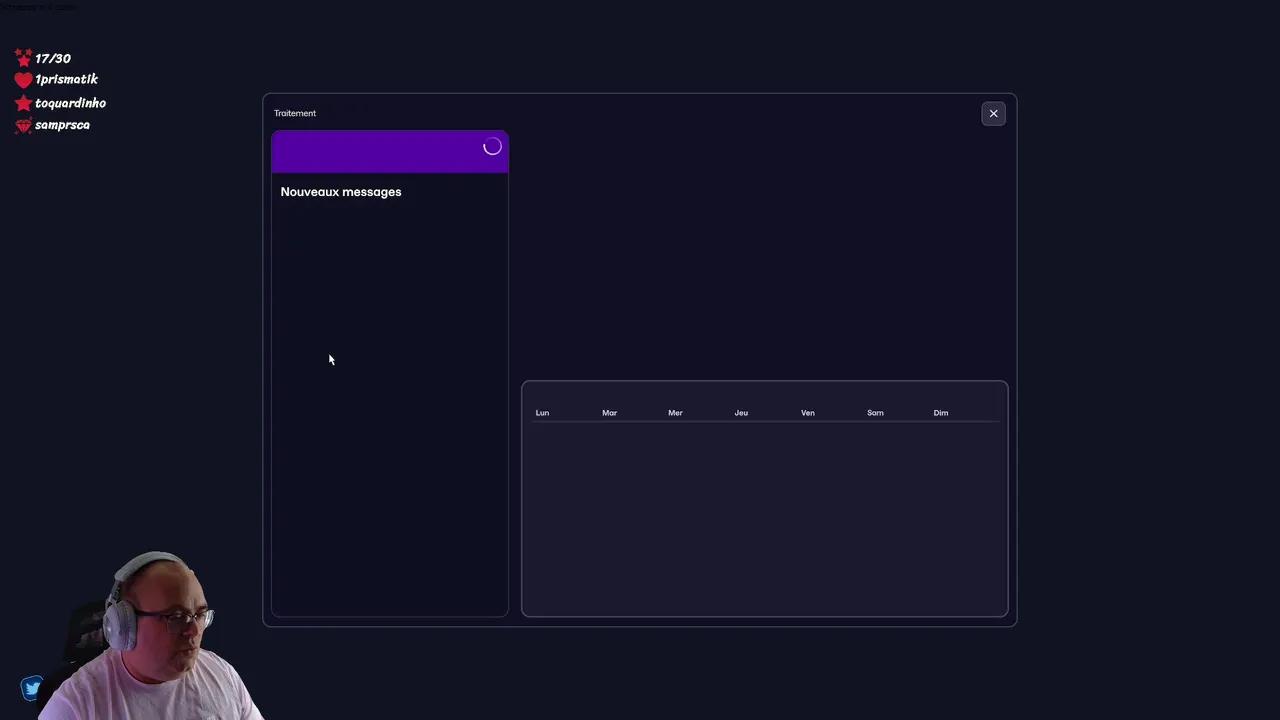Click the streamer webcam overlay
Image resolution: width=1280 pixels, height=720 pixels.
point(150,635)
